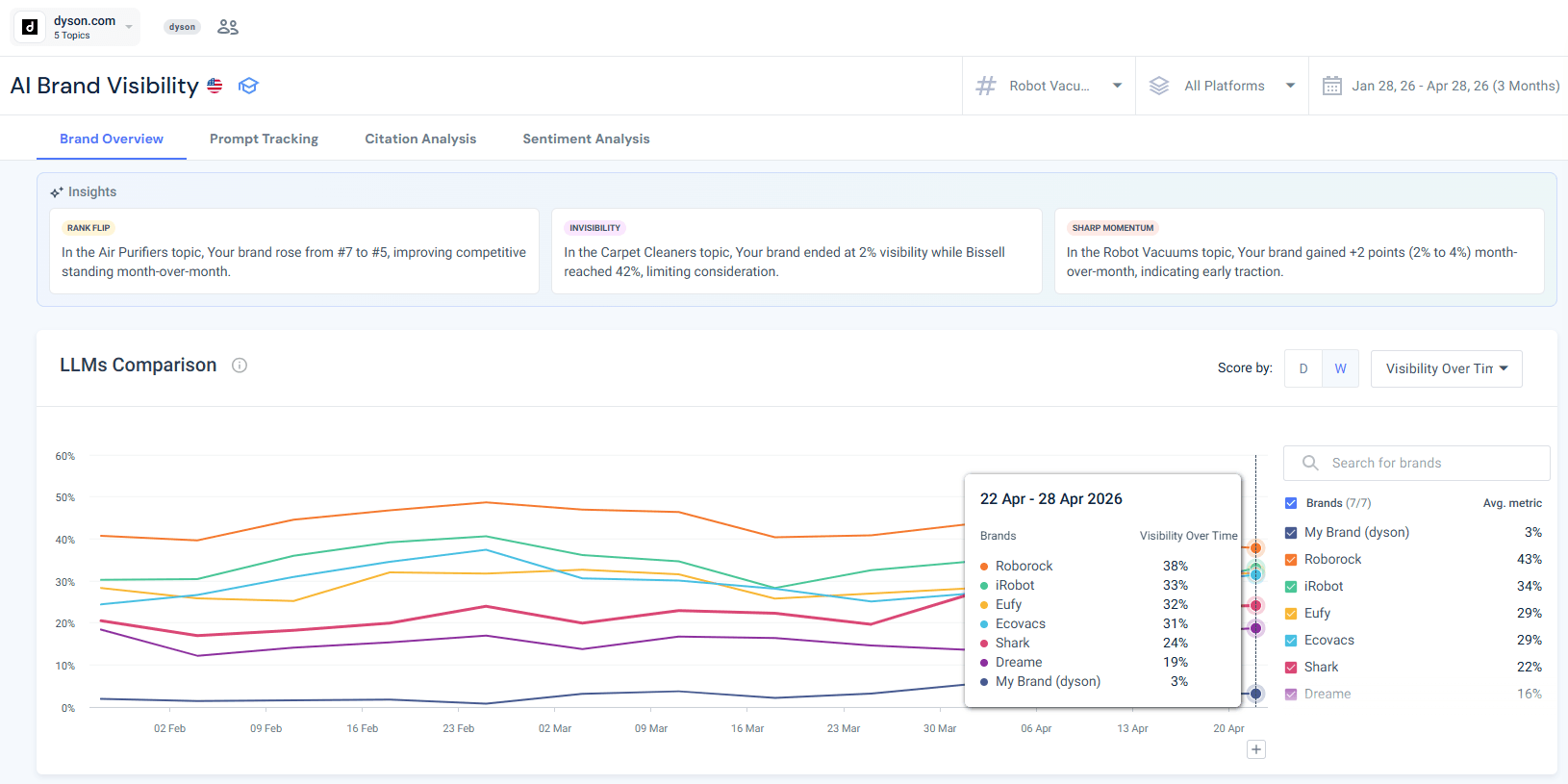Click the SHARP MOMENTUM label badge
The height and width of the screenshot is (784, 1568).
(x=1113, y=228)
